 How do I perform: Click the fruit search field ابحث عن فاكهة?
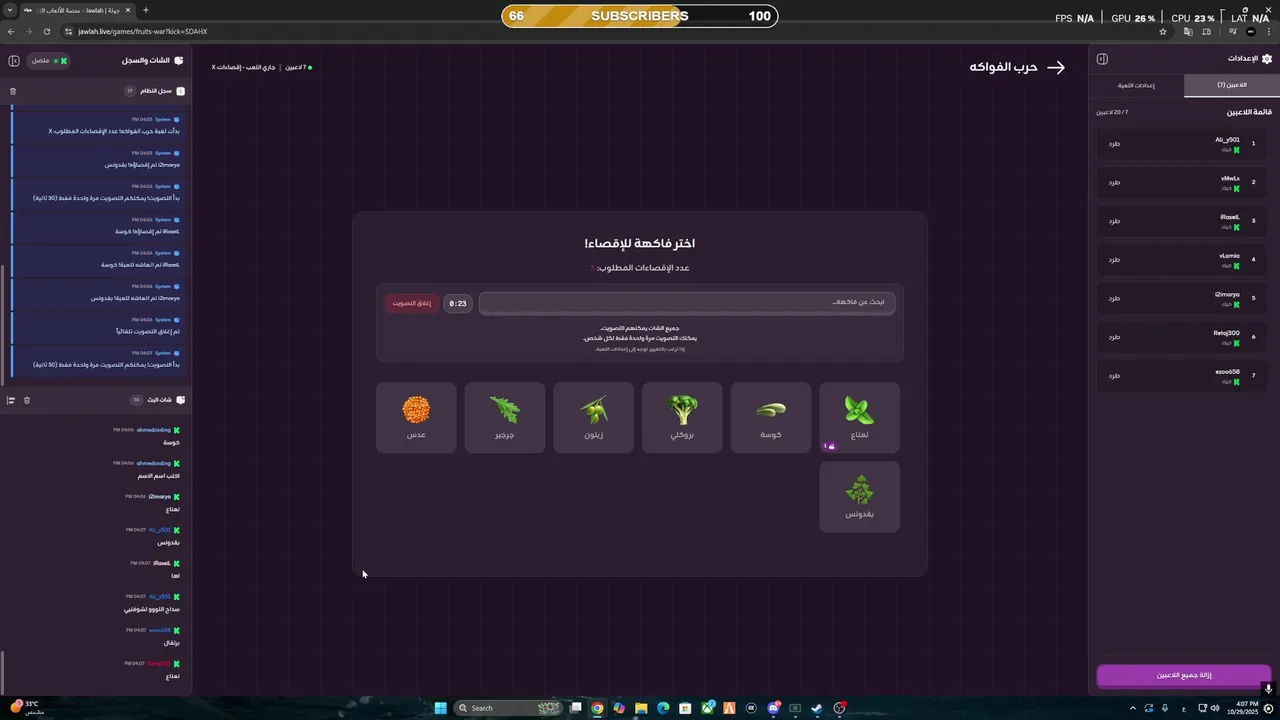[x=687, y=303]
